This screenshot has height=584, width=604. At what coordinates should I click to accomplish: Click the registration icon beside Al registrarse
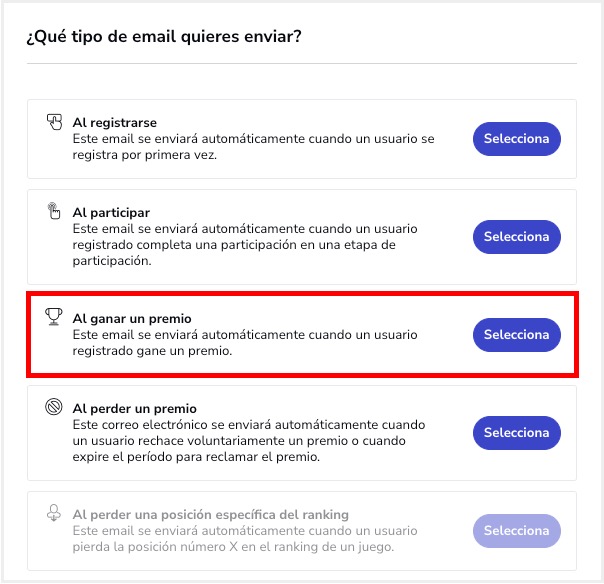pyautogui.click(x=54, y=123)
